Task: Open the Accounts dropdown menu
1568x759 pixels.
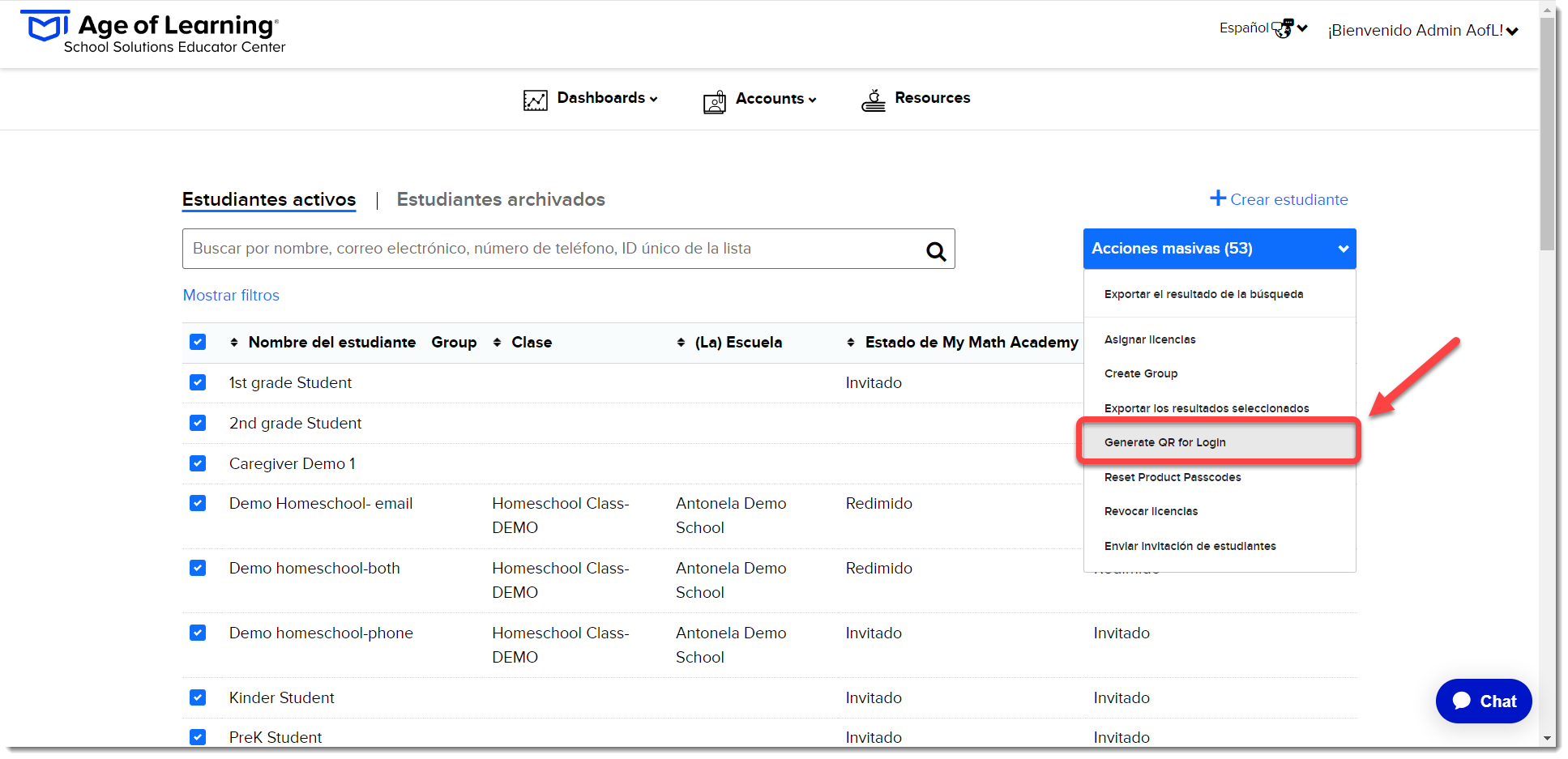Action: 775,99
